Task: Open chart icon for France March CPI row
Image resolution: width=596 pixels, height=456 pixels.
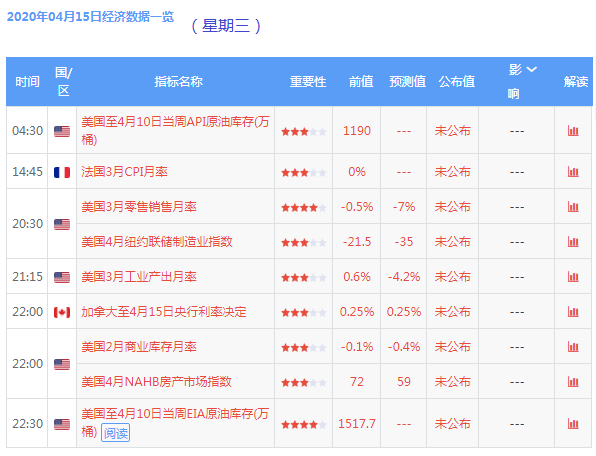Action: pos(573,172)
